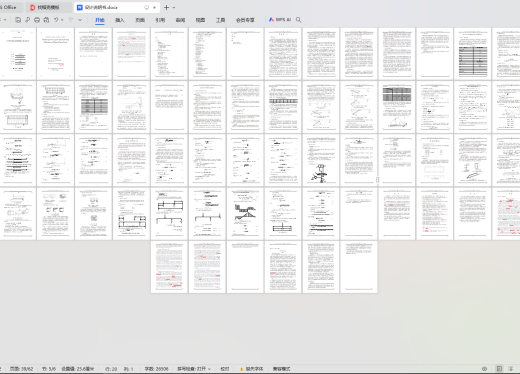Viewport: 520px width, 374px height.
Task: Select the cover page thumbnail (first page)
Action: pyautogui.click(x=17, y=54)
